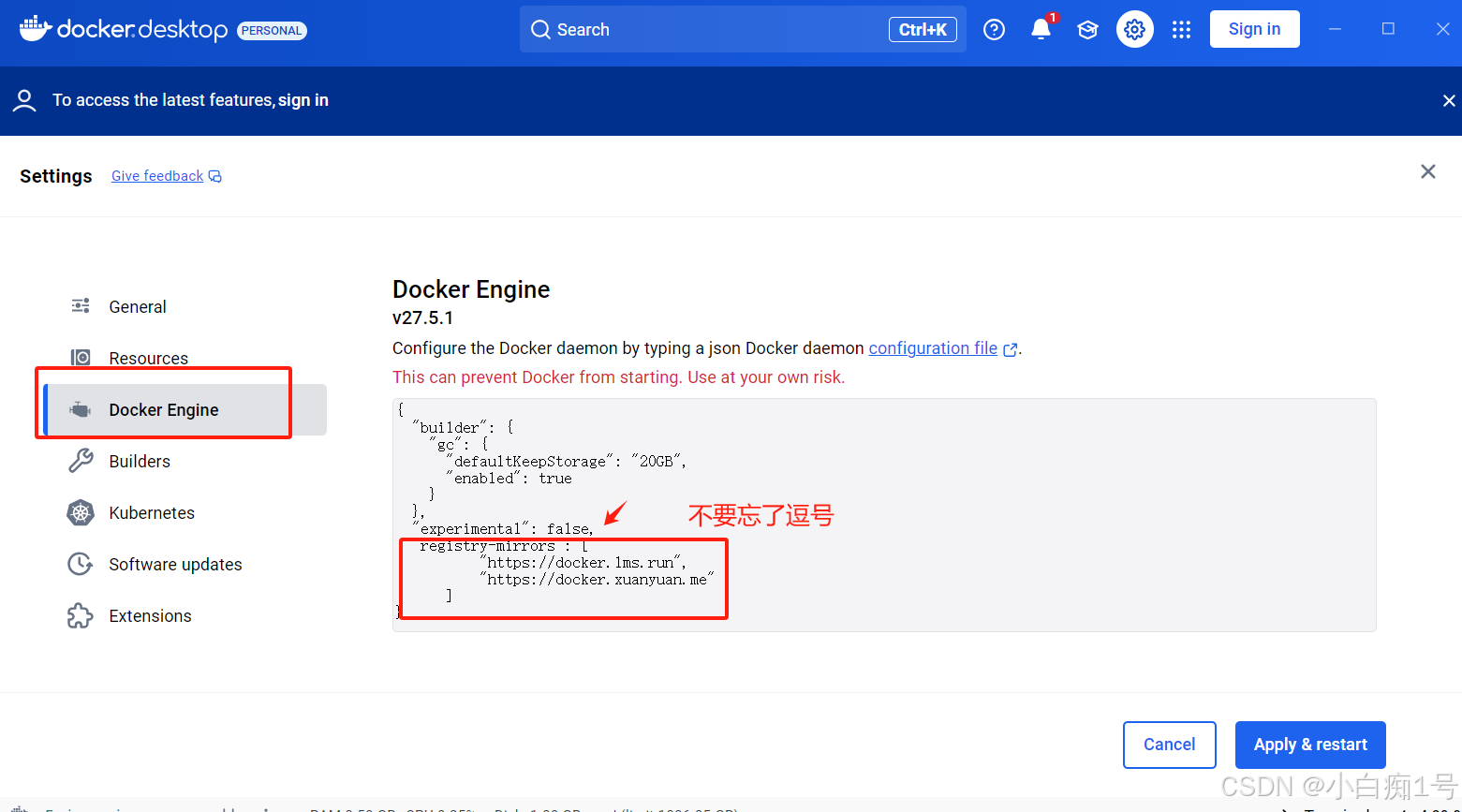Click the https://docker.1ms.run mirror entry
The width and height of the screenshot is (1462, 812).
pyautogui.click(x=583, y=562)
